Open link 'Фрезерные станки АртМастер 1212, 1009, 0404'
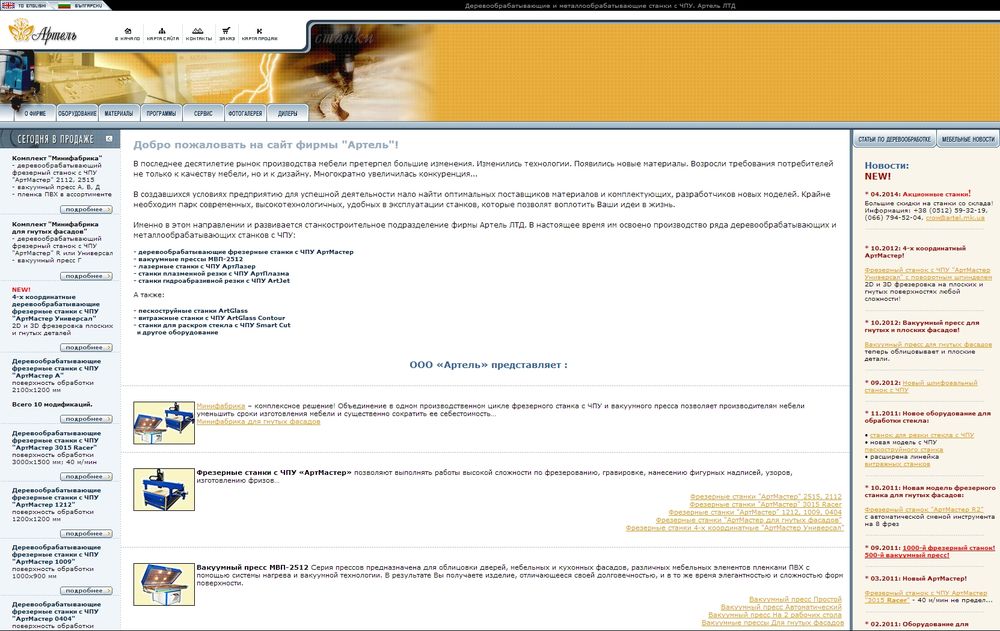The width and height of the screenshot is (1000, 631). 755,512
